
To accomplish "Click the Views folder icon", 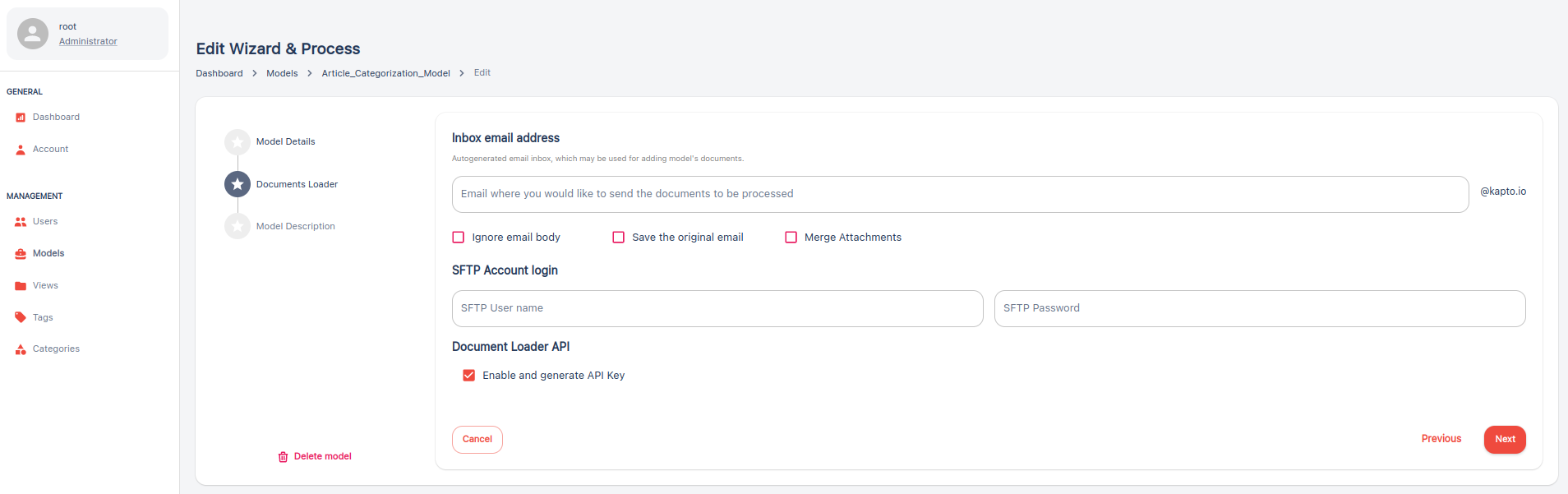I will point(21,286).
